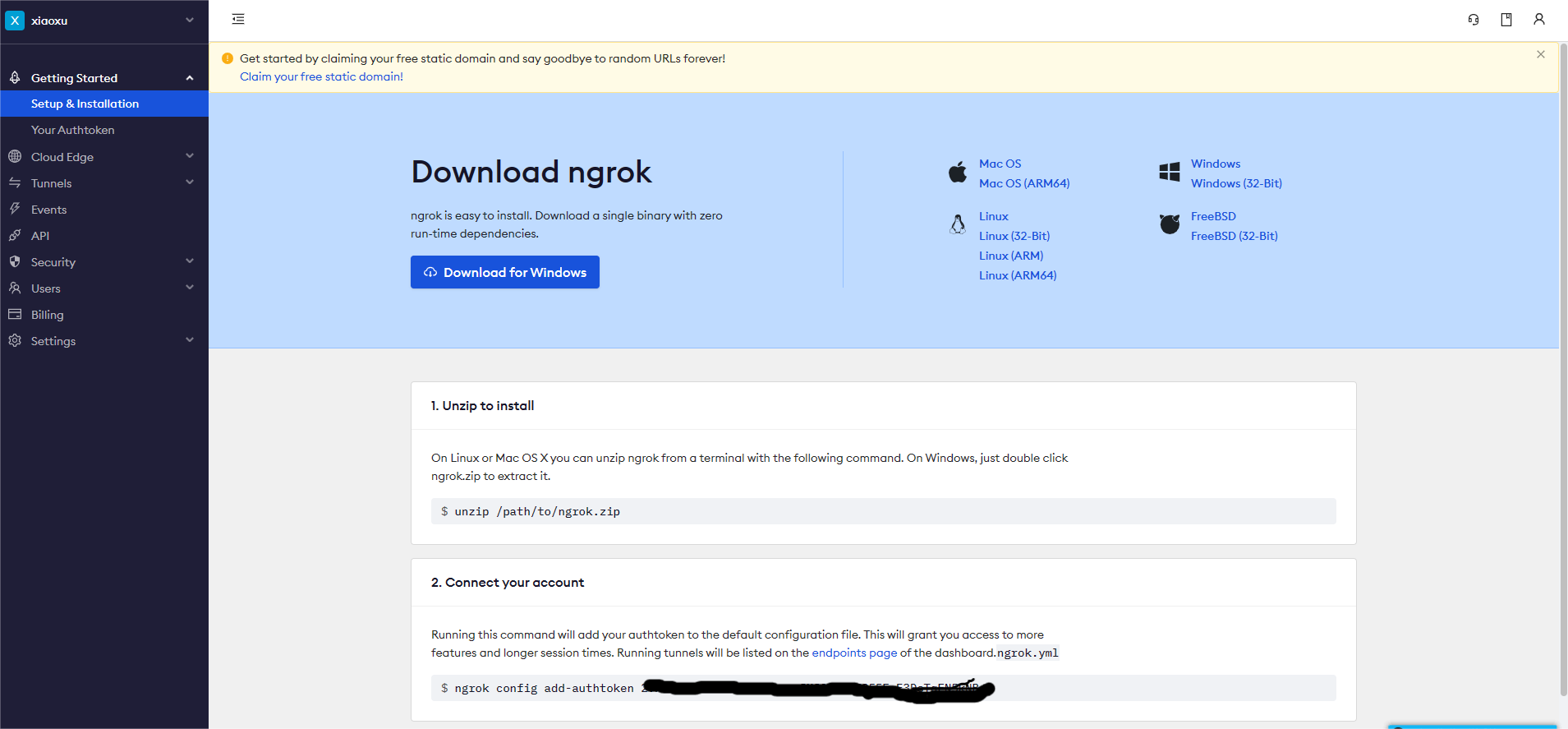1568x729 pixels.
Task: Click the Windows logo icon
Action: click(1170, 172)
